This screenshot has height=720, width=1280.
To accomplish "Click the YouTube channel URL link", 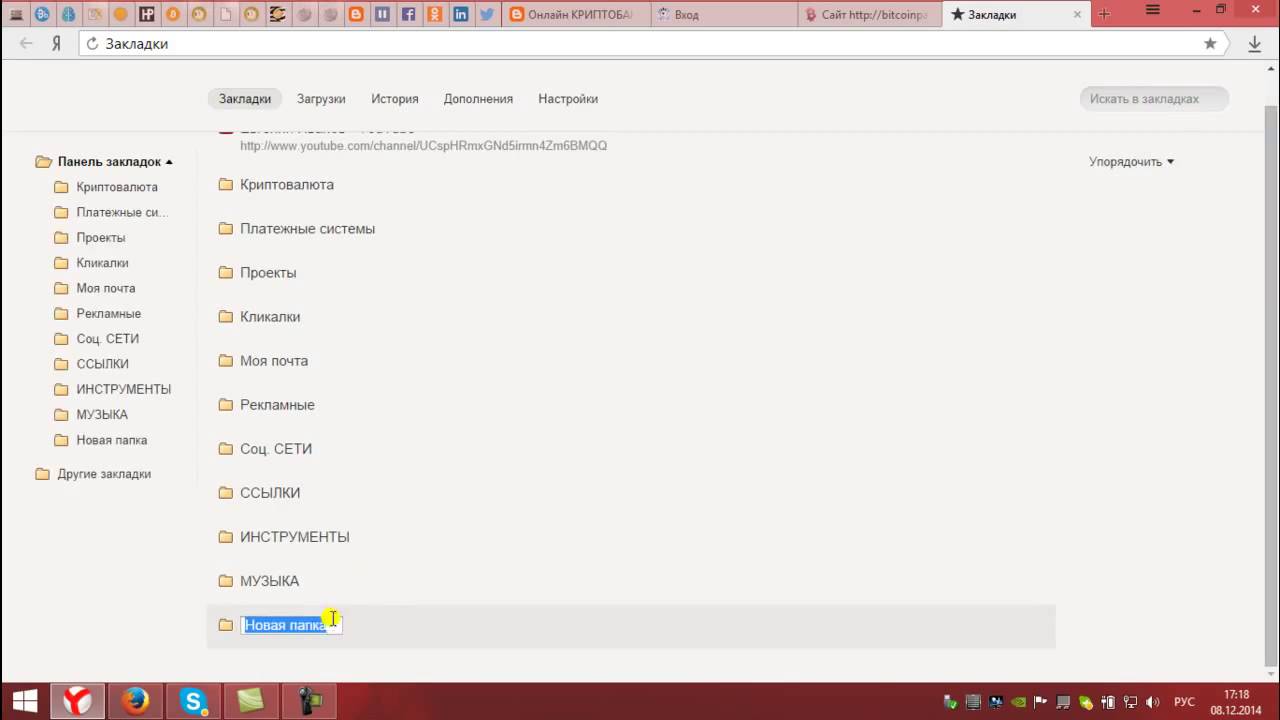I will pos(423,146).
